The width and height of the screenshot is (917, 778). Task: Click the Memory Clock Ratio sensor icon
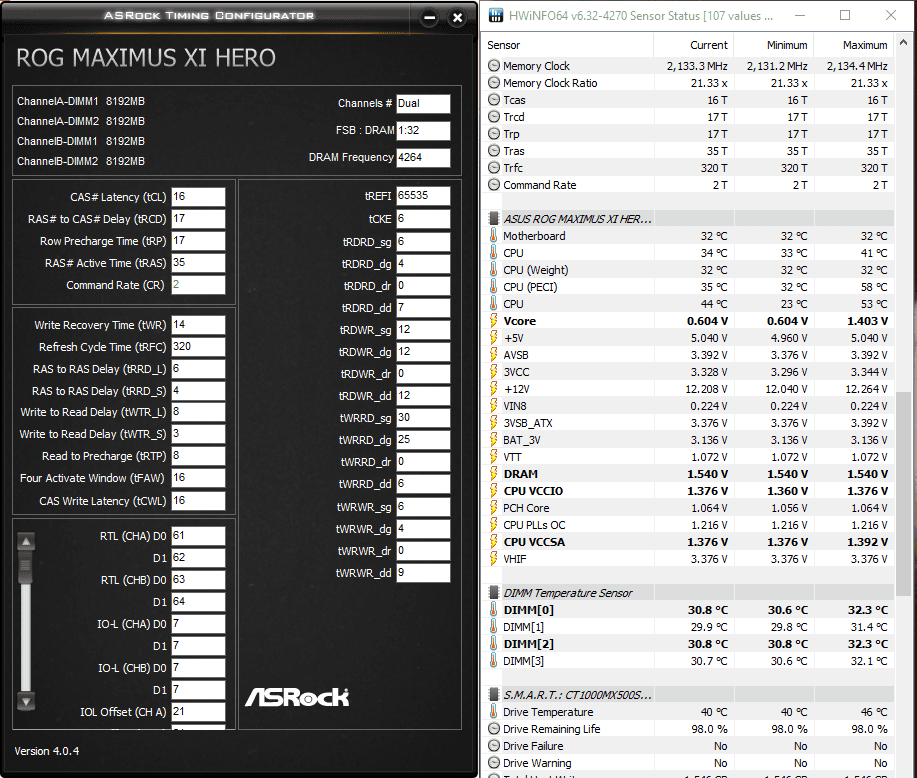coord(494,83)
